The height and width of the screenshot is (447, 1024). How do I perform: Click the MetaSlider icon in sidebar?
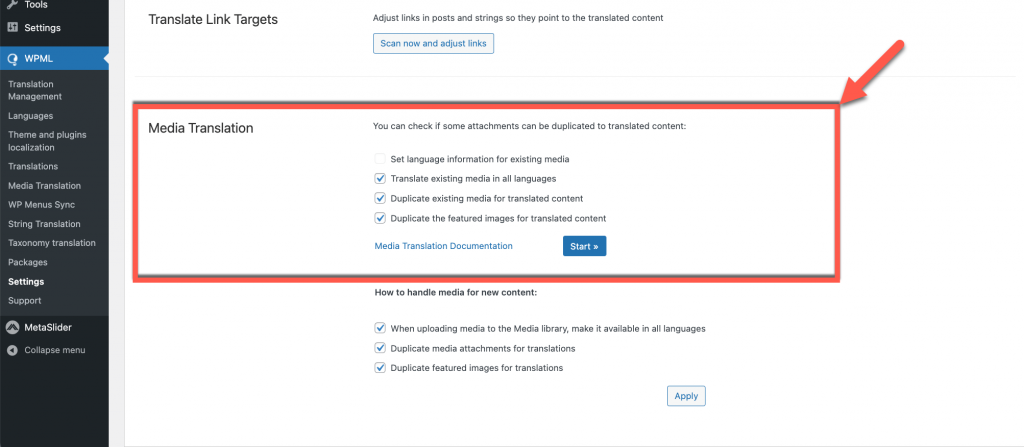12,327
